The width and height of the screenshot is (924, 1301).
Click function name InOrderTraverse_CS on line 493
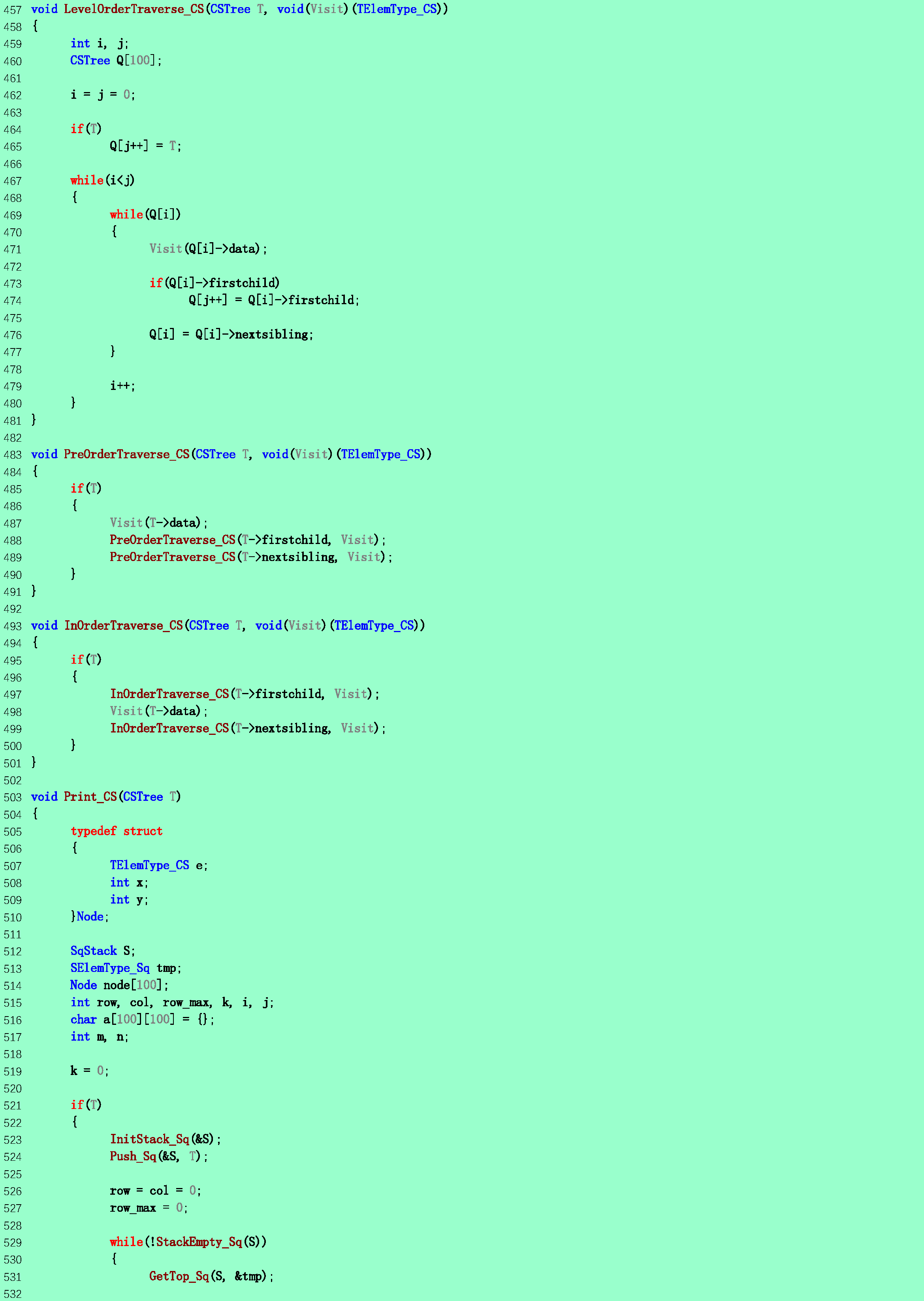click(x=124, y=625)
